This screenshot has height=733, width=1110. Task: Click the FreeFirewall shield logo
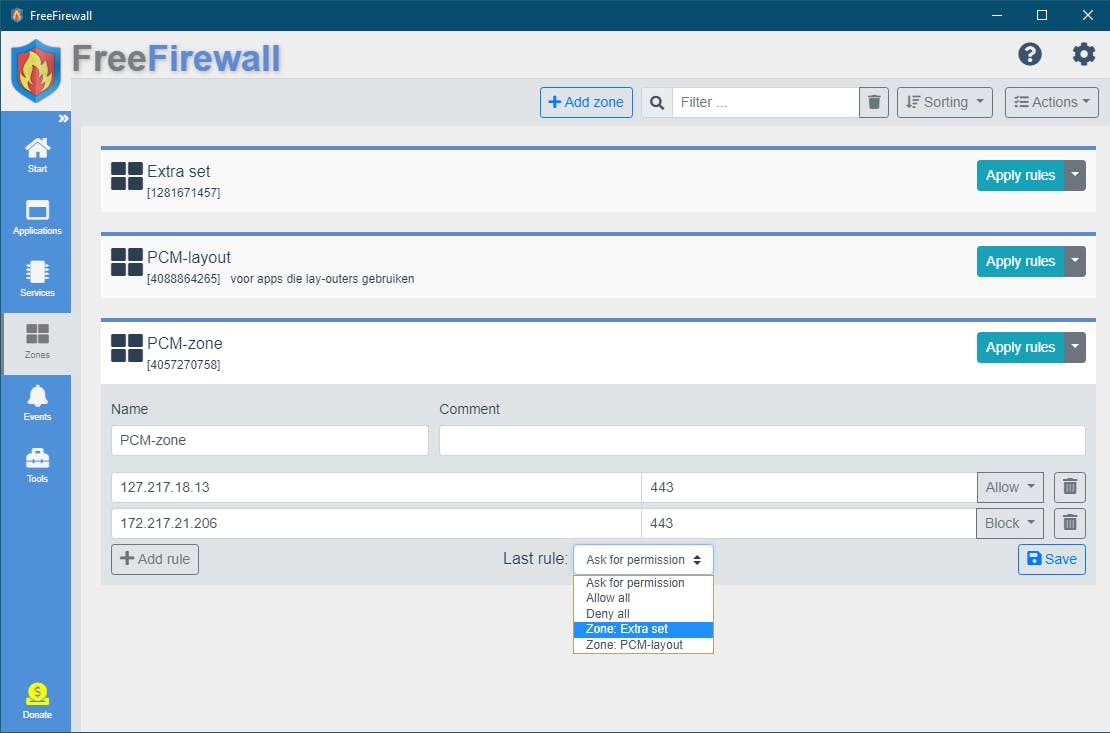click(36, 71)
